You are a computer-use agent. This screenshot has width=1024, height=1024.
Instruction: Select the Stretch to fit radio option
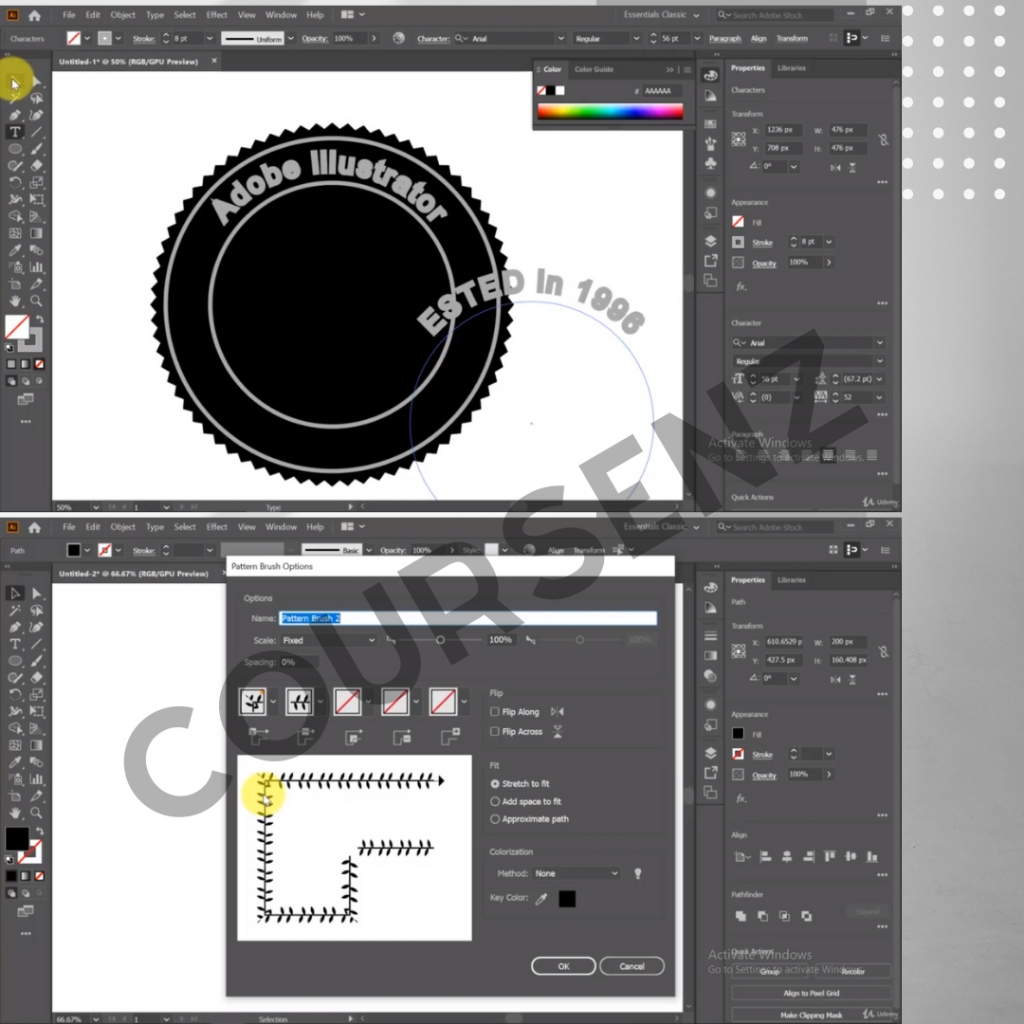(x=494, y=784)
